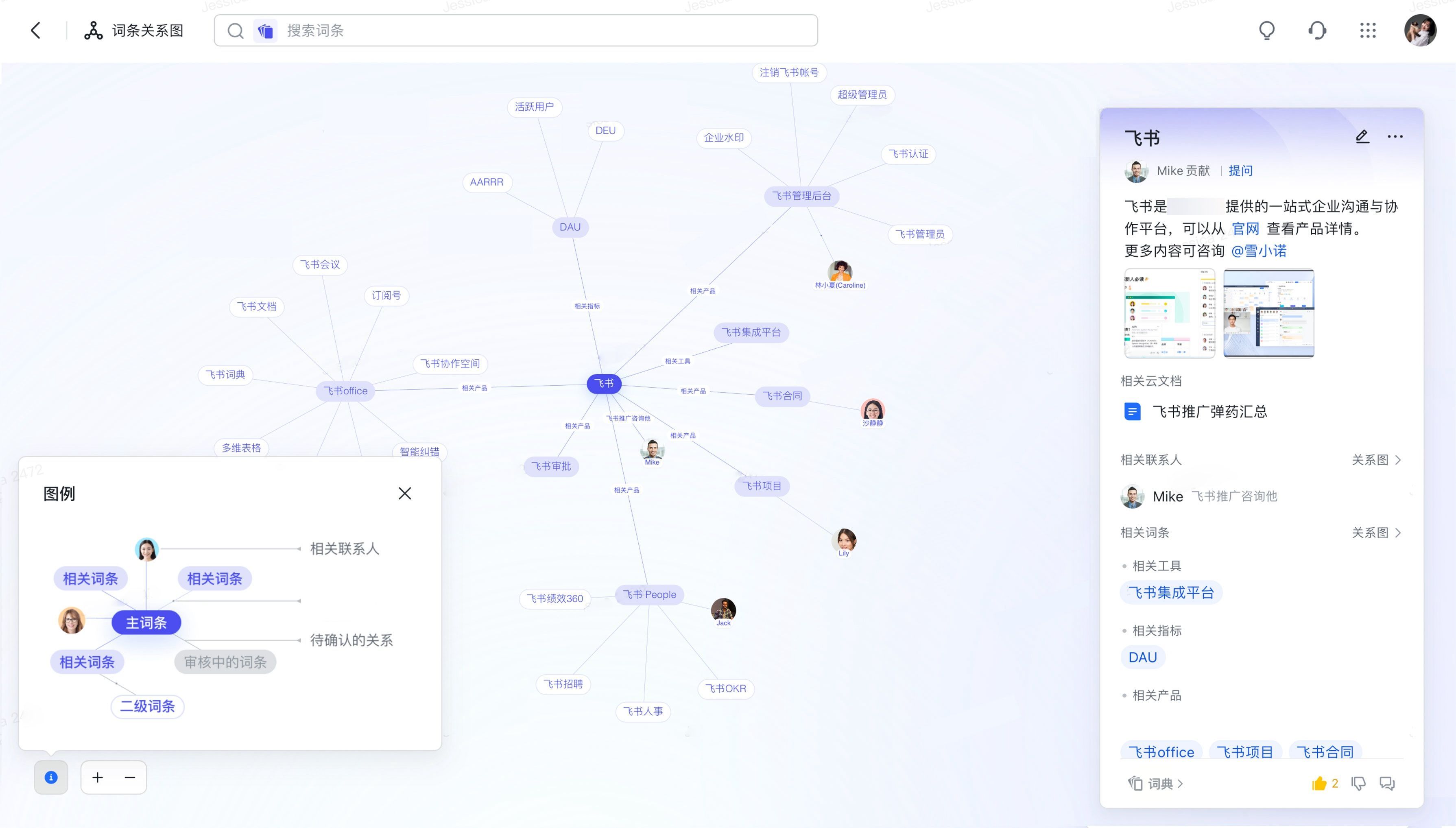Zoom out with the minus button
Viewport: 1456px width, 828px height.
tap(130, 778)
